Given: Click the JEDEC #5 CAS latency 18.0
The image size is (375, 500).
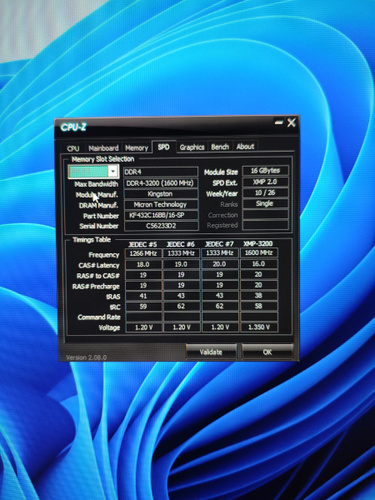Looking at the screenshot, I should [143, 264].
